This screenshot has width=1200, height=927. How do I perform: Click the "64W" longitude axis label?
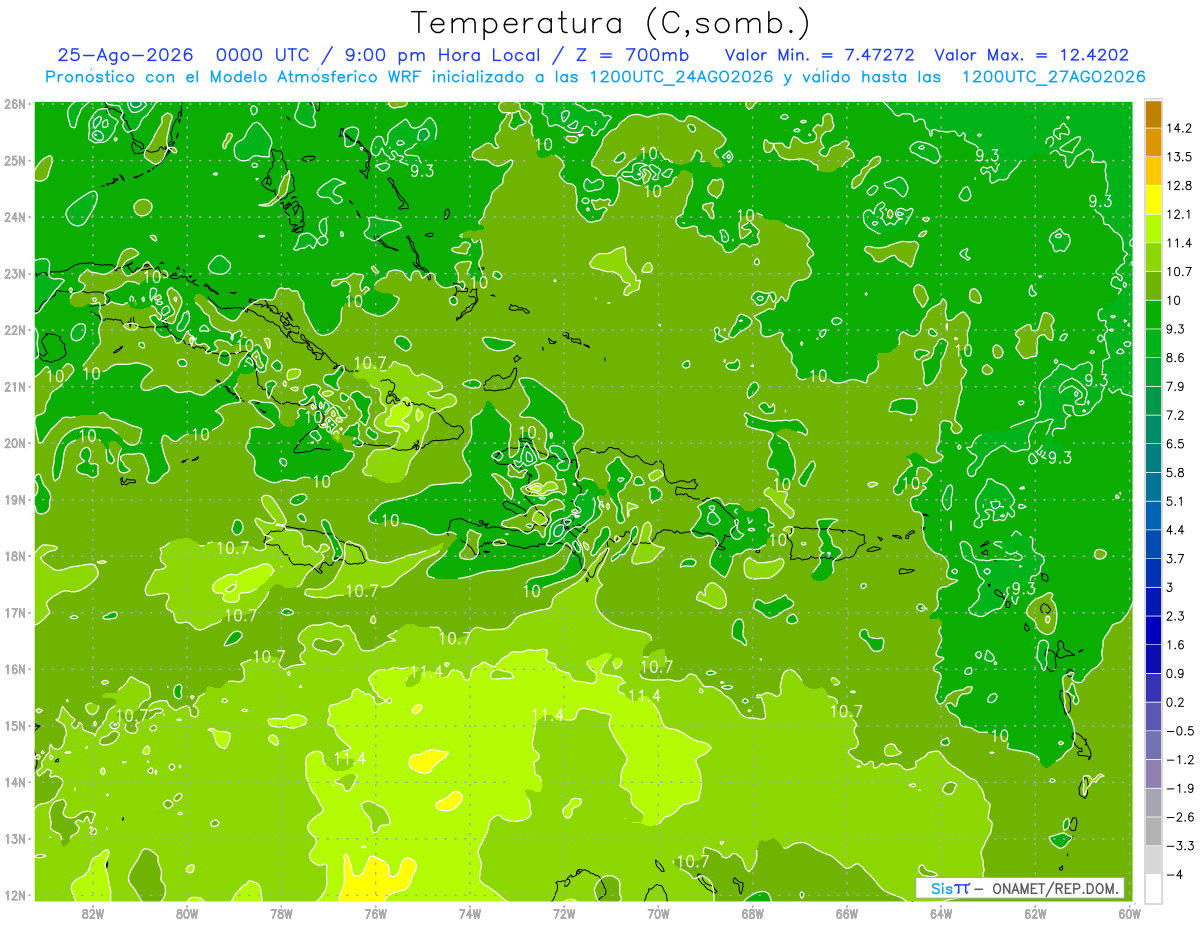pos(941,913)
